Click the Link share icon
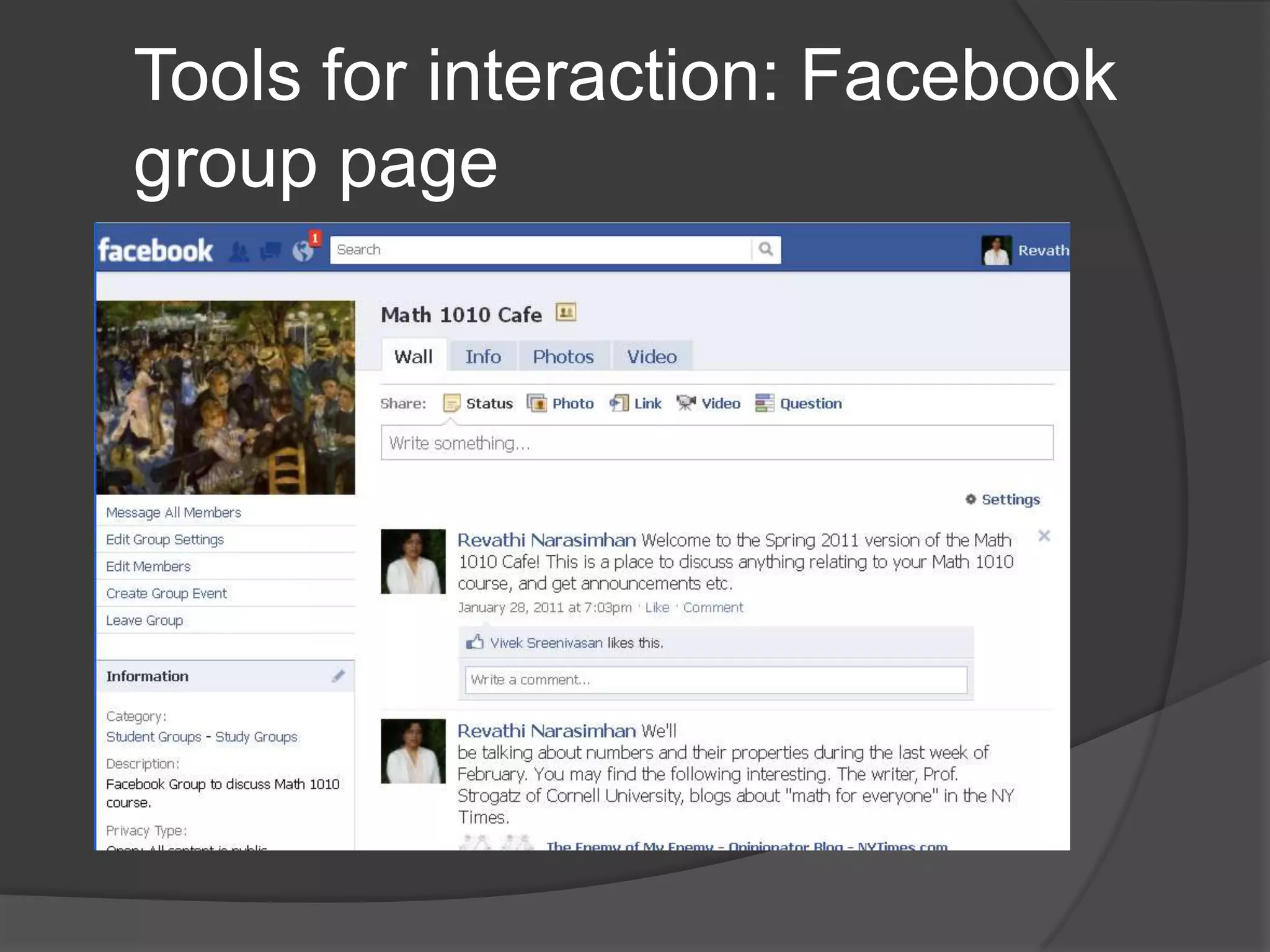Screen dimensions: 1270x952 (619, 403)
